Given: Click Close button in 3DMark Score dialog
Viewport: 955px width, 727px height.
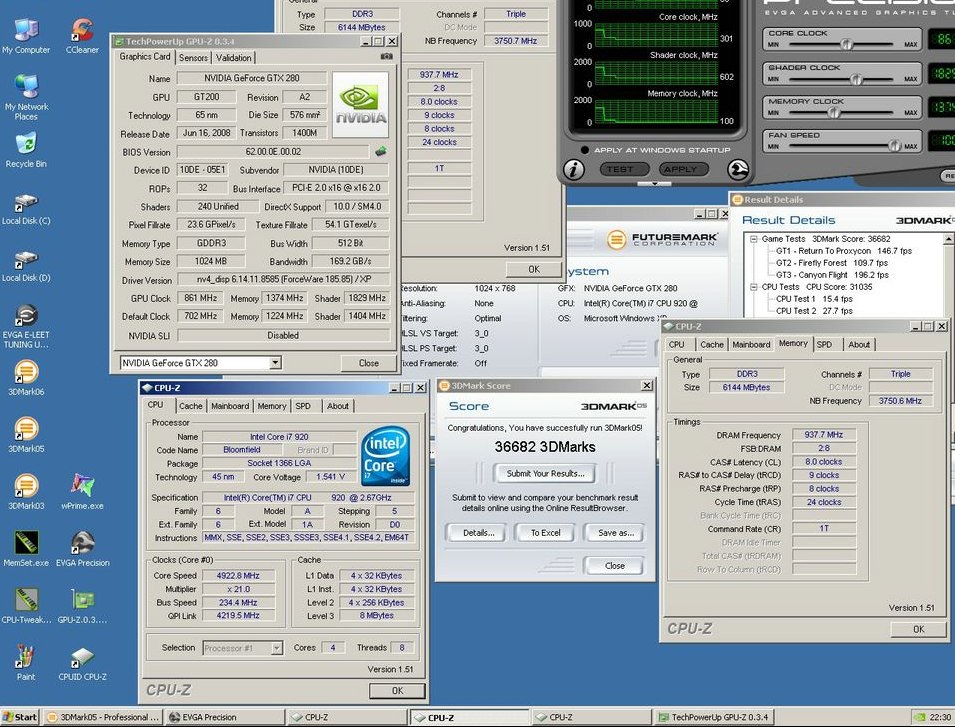Looking at the screenshot, I should coord(614,566).
